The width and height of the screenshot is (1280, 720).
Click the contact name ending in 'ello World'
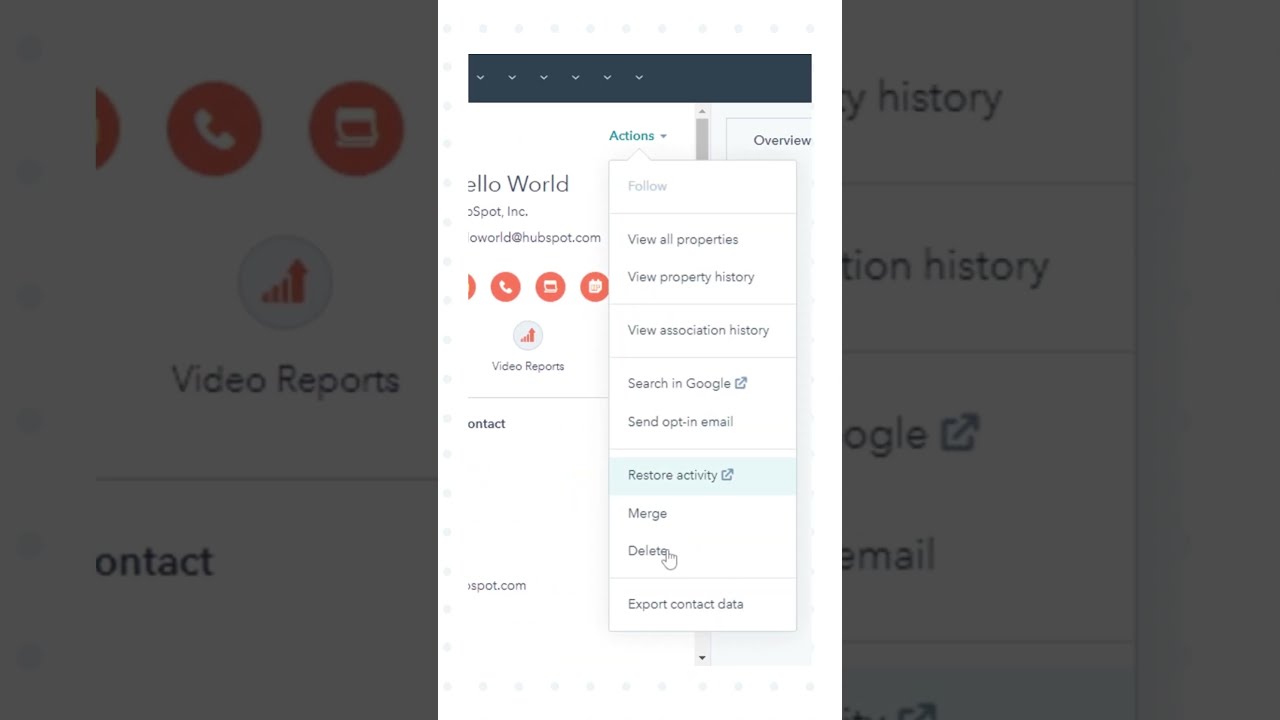518,184
